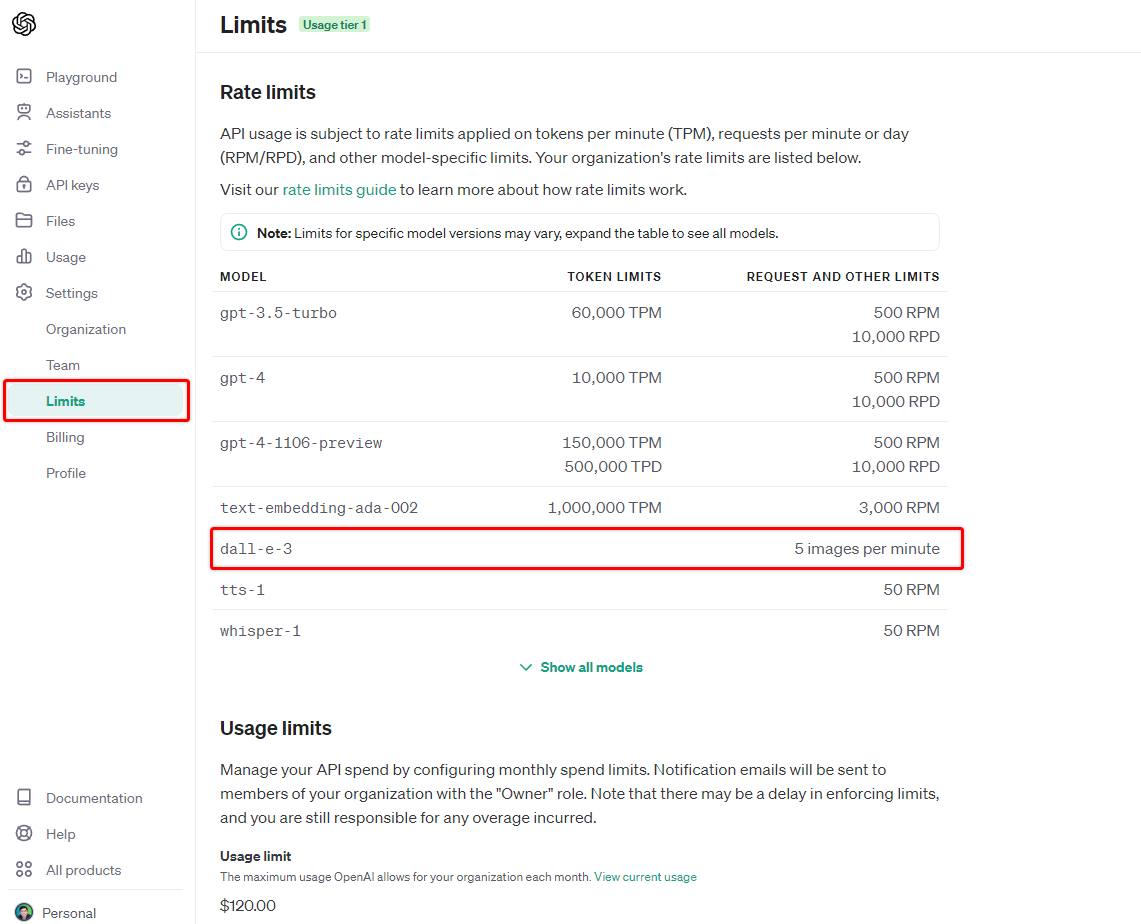The width and height of the screenshot is (1141, 924).
Task: Click the 3,000 RPM value
Action: click(x=899, y=508)
